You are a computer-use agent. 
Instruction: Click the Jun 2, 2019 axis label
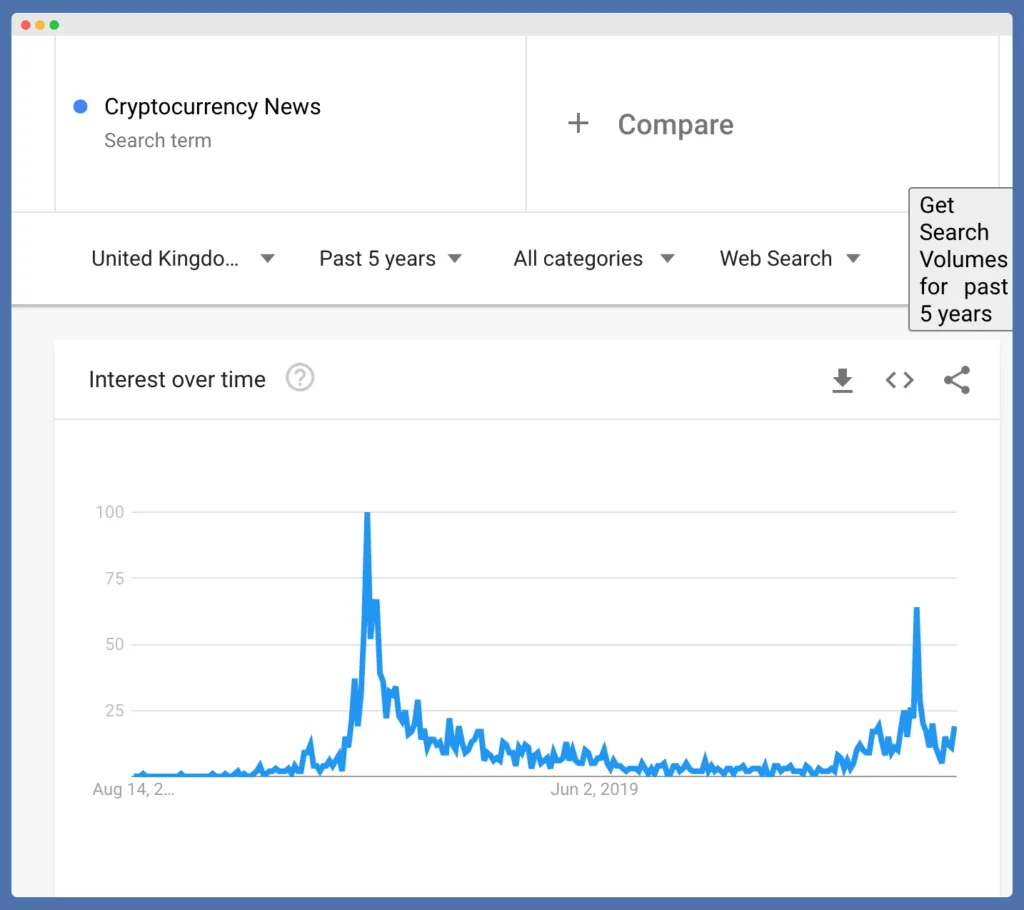[x=595, y=789]
